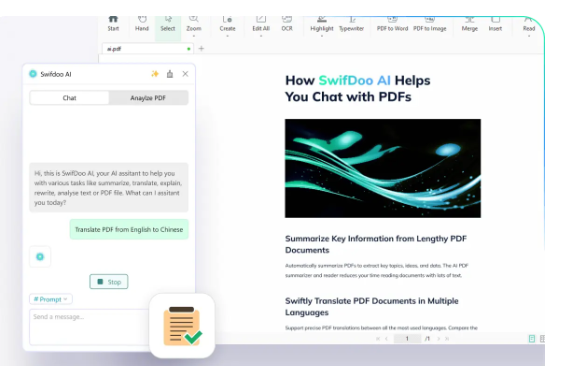Expand the Create tool dropdown

click(x=227, y=36)
